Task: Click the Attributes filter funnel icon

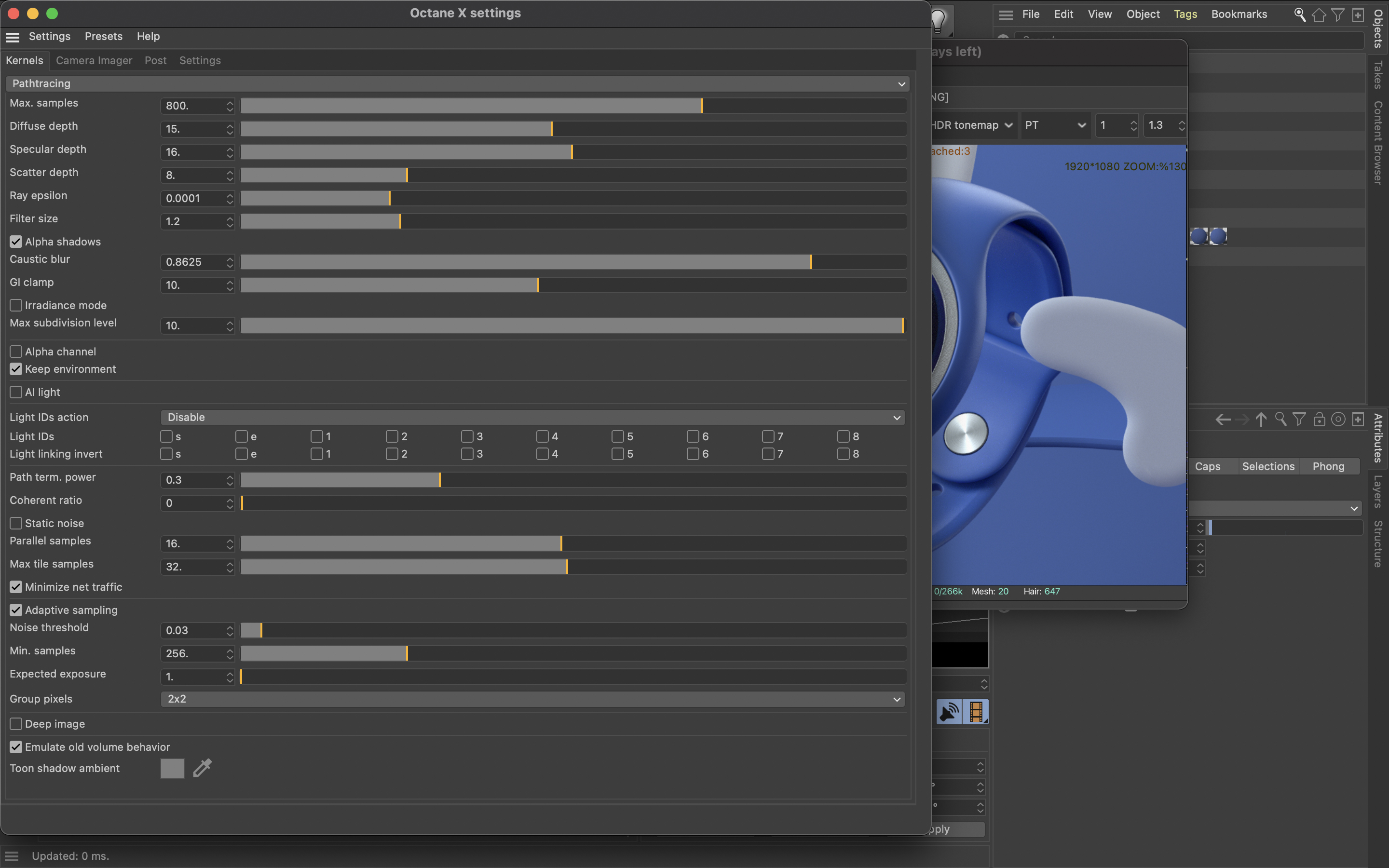Action: pos(1299,420)
